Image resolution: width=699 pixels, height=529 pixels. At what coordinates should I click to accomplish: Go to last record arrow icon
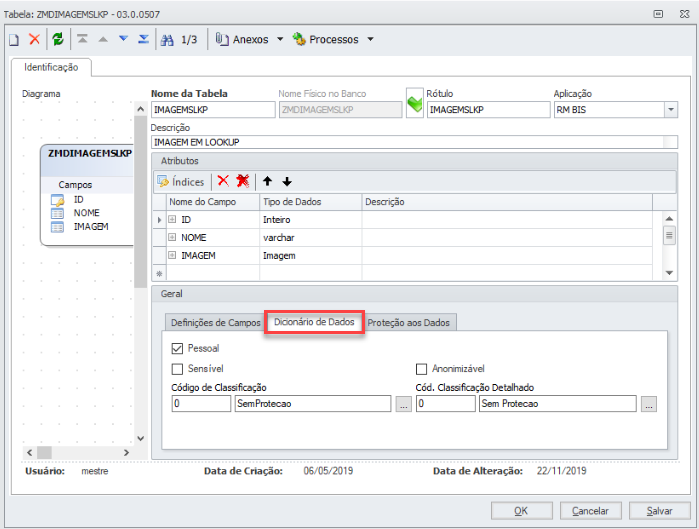click(x=144, y=39)
